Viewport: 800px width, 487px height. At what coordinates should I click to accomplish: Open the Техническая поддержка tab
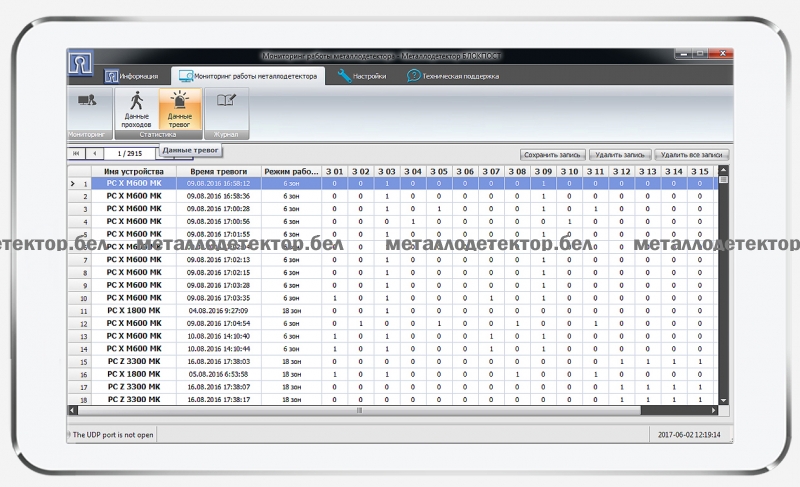(x=452, y=76)
